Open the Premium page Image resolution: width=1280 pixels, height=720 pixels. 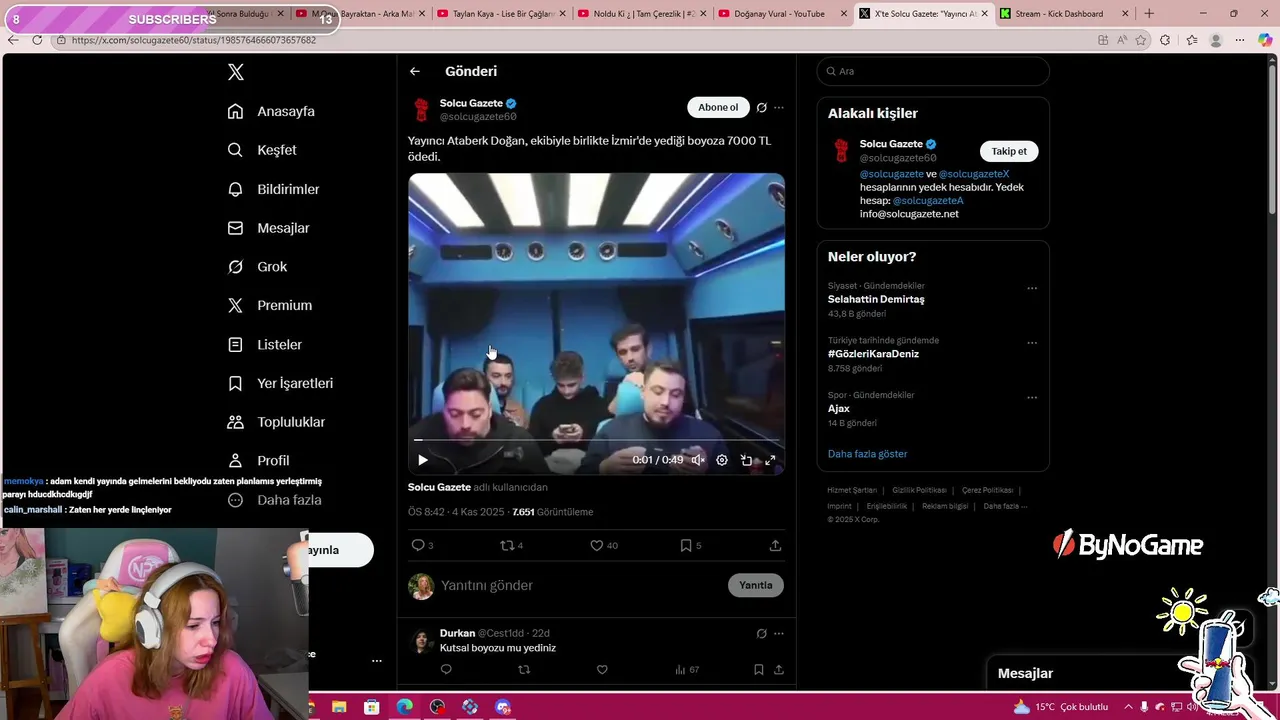tap(270, 305)
